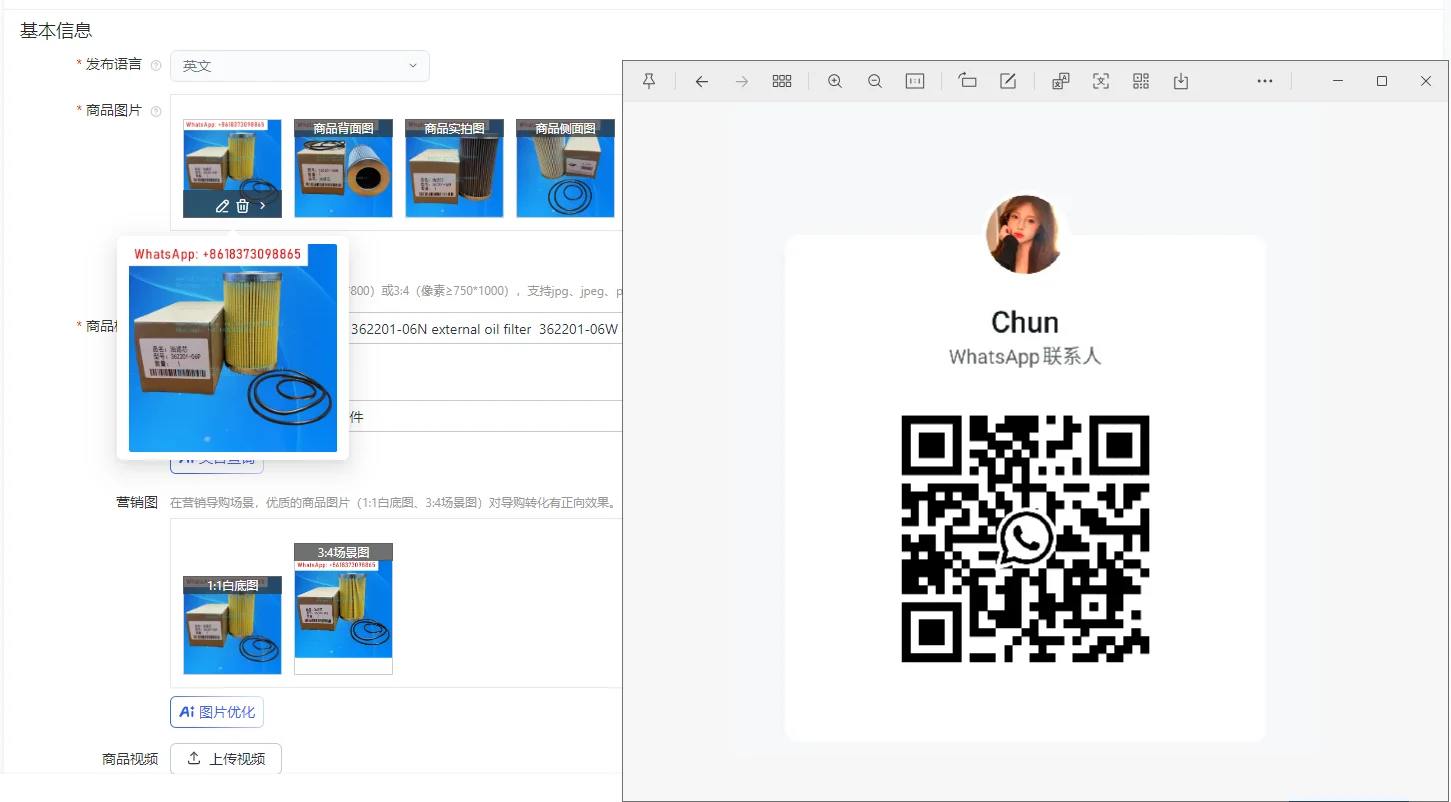Select the 商品背面图 product thumbnail
The image size is (1451, 802).
pos(343,168)
